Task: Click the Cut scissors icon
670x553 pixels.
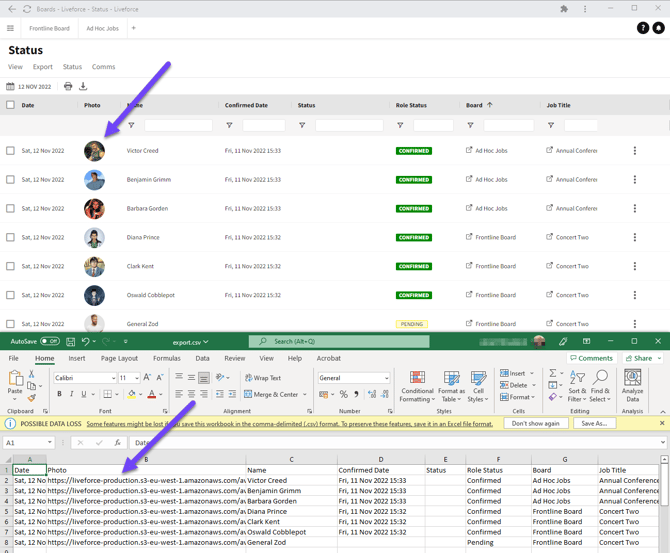Action: pyautogui.click(x=31, y=374)
